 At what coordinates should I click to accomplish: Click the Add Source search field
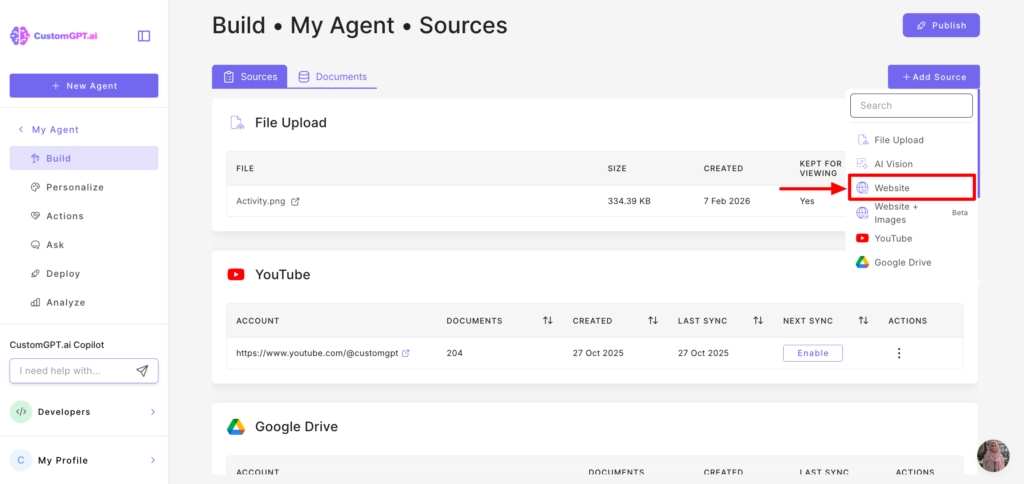pos(911,106)
